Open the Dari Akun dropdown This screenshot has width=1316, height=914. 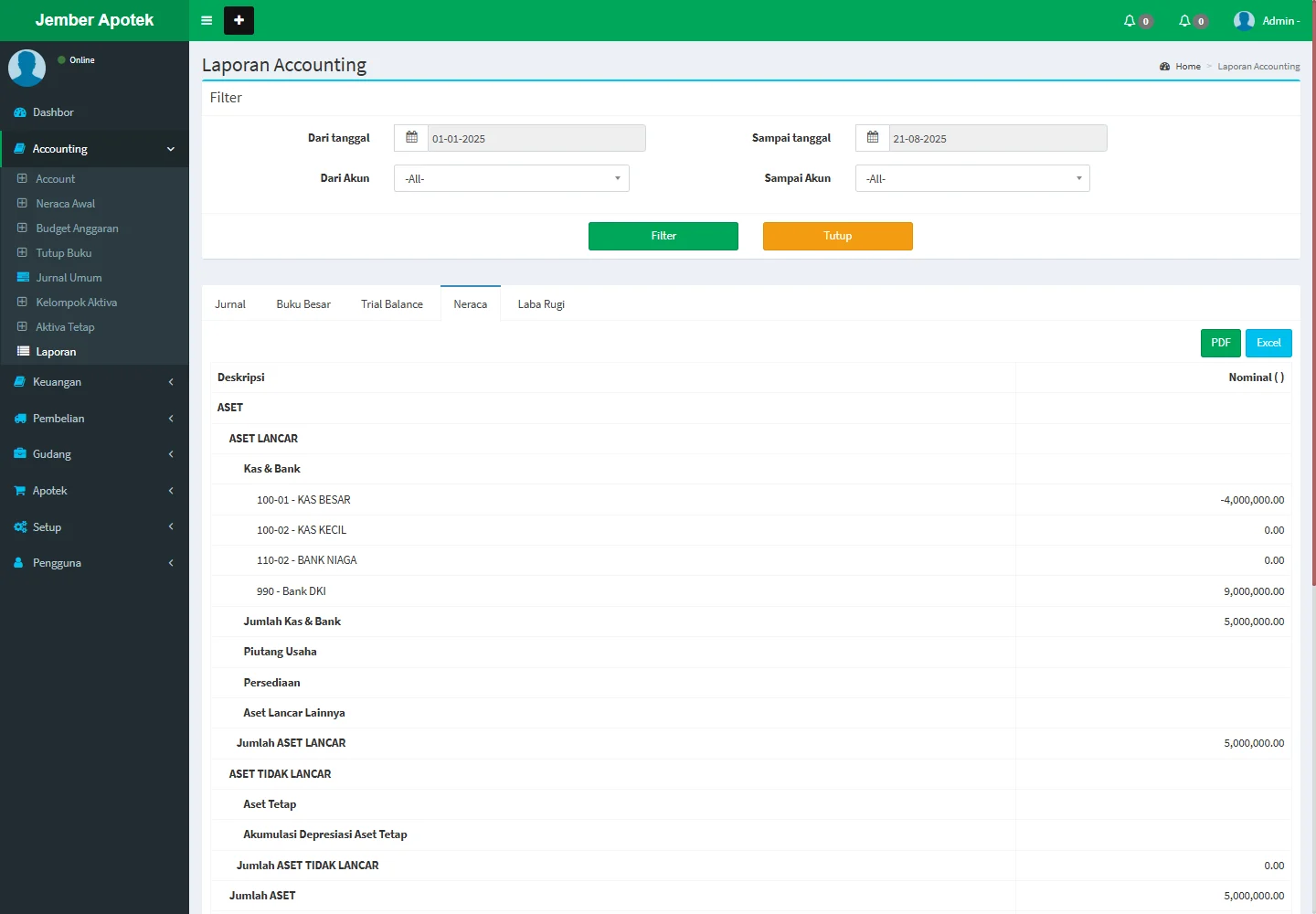tap(511, 178)
